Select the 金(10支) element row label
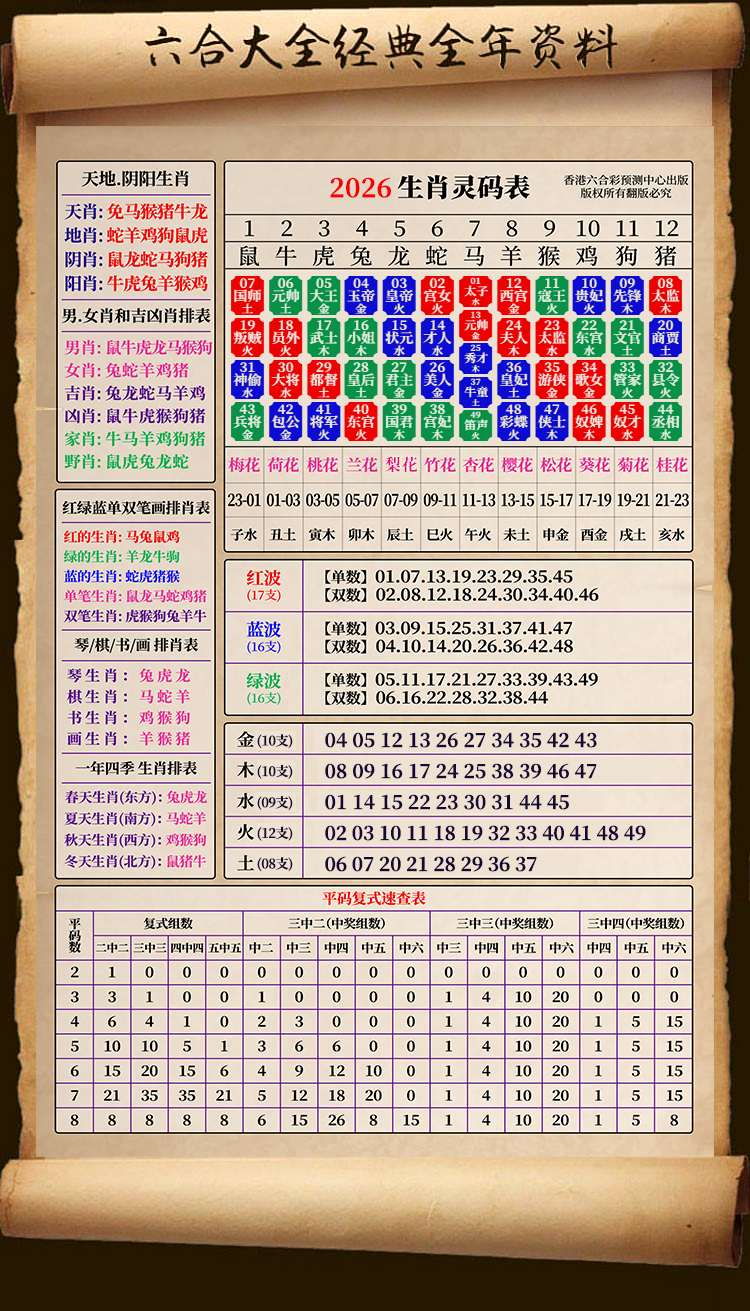The width and height of the screenshot is (750, 1311). (x=264, y=740)
